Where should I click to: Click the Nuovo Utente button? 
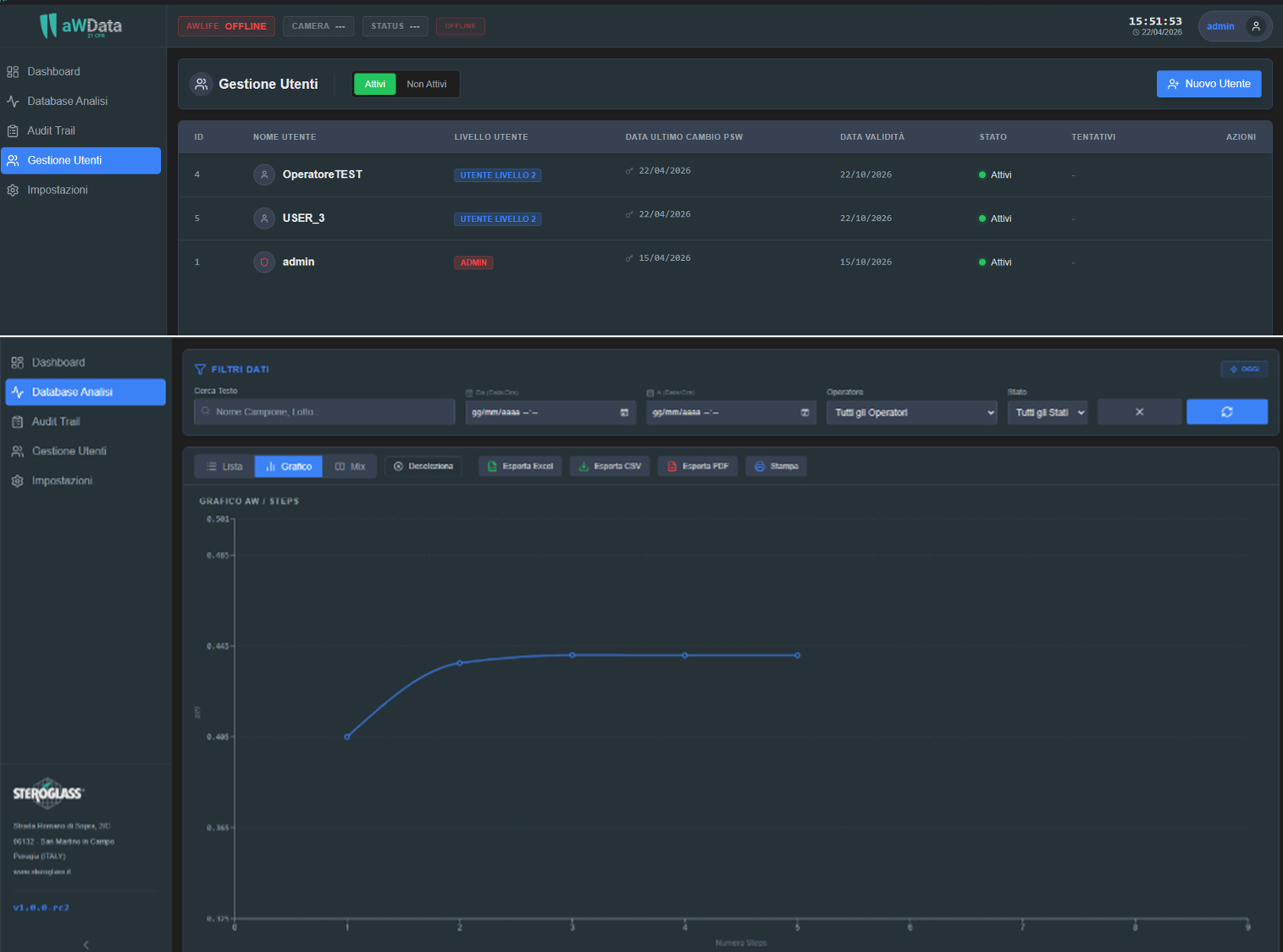[x=1208, y=84]
